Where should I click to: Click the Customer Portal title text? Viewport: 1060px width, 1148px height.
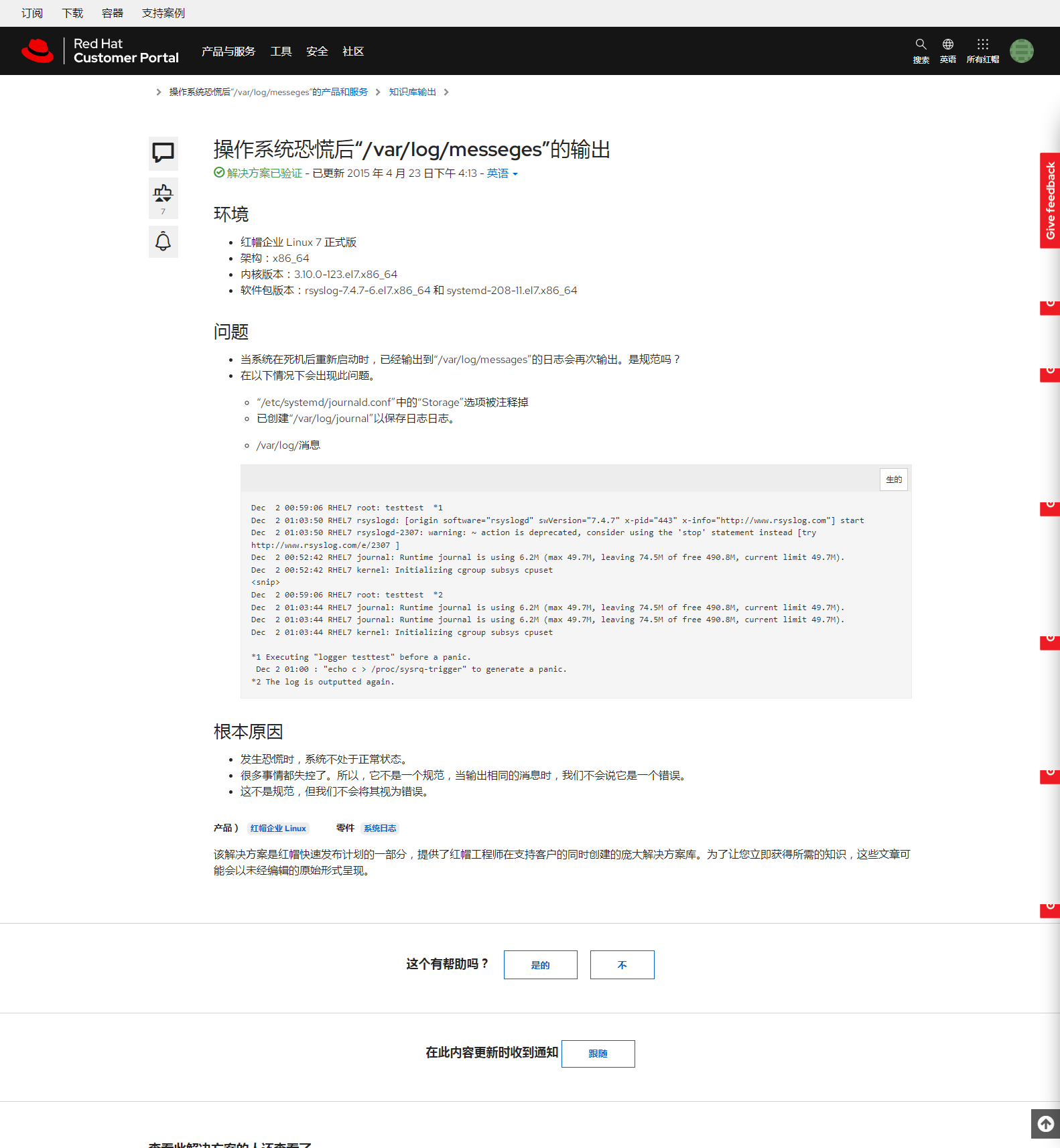(x=126, y=58)
